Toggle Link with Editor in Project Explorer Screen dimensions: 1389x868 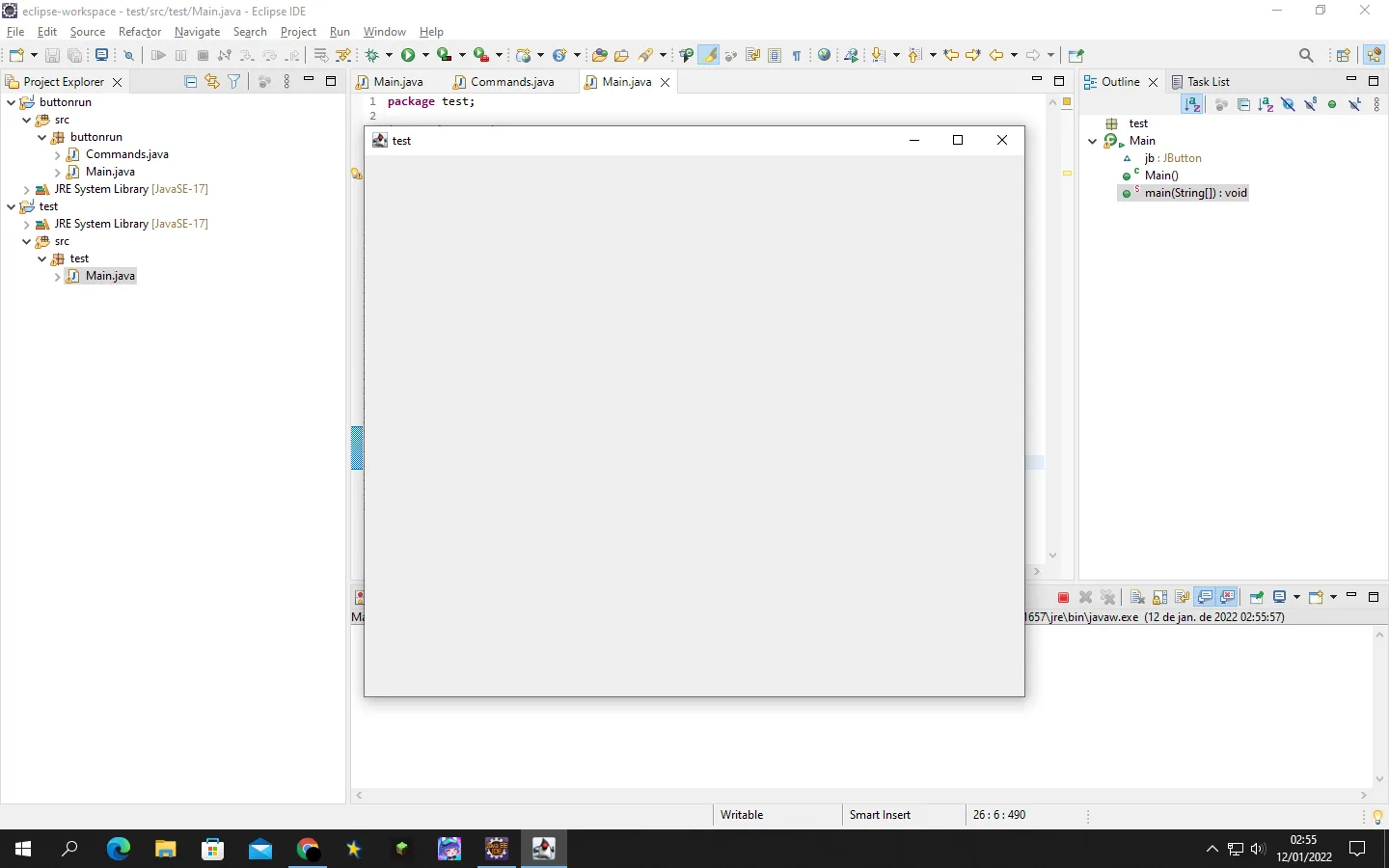pos(212,82)
